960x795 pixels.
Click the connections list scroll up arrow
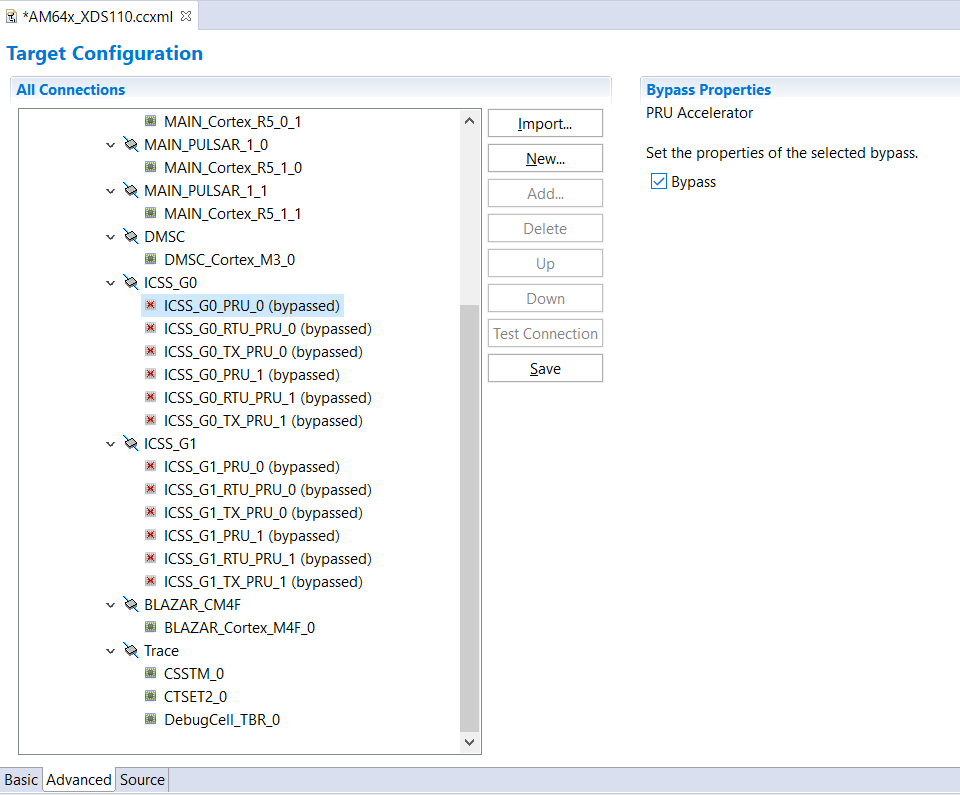point(470,122)
